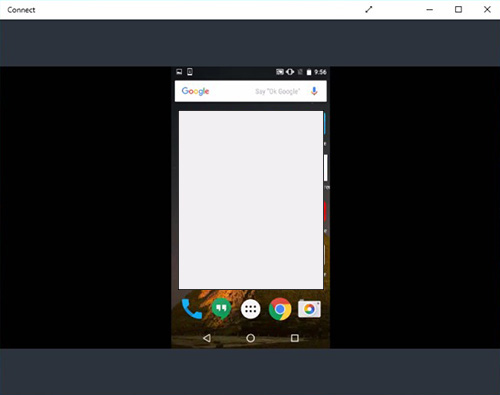Tap the Android back triangle button

tap(207, 338)
